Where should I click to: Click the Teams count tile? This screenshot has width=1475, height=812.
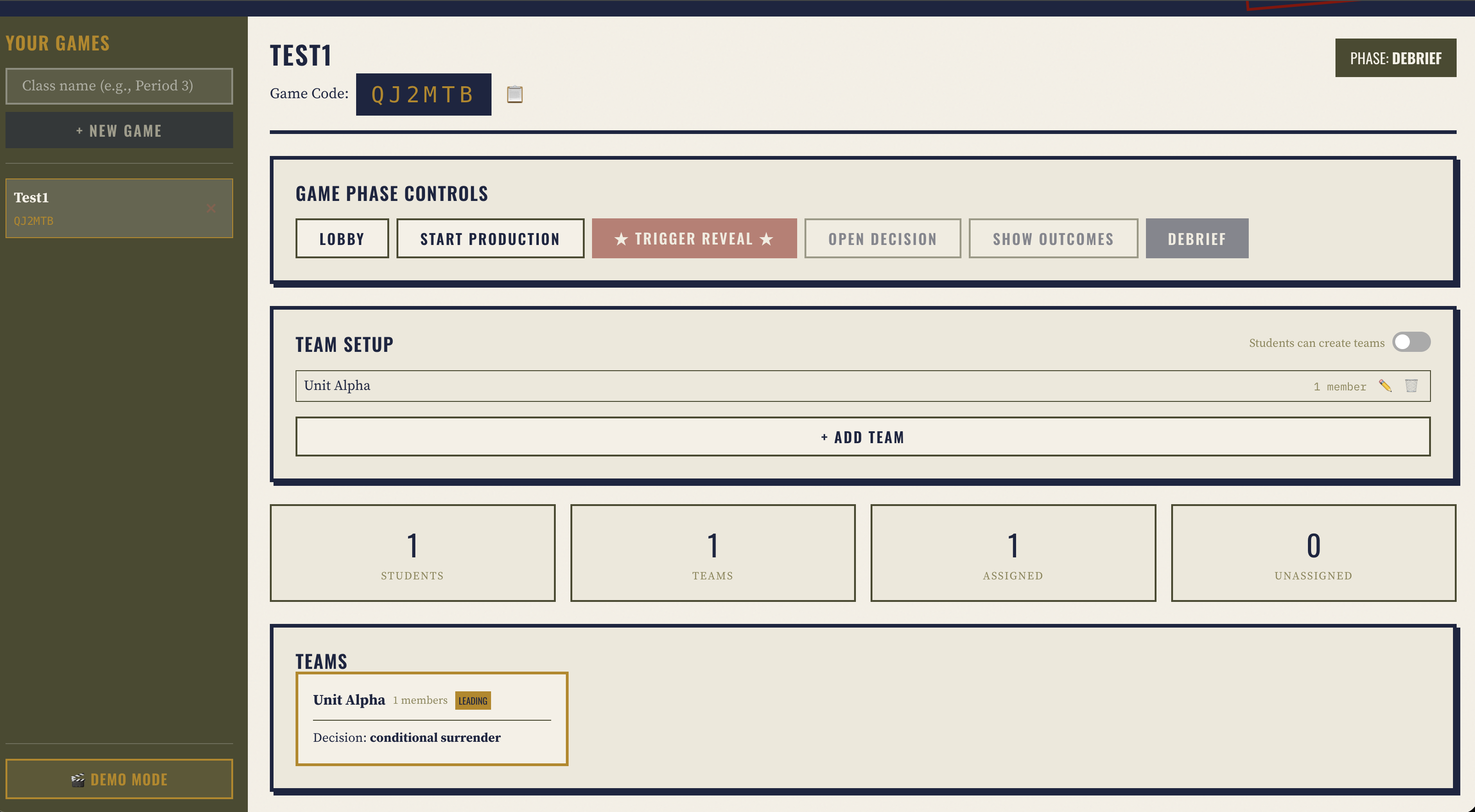pyautogui.click(x=713, y=553)
